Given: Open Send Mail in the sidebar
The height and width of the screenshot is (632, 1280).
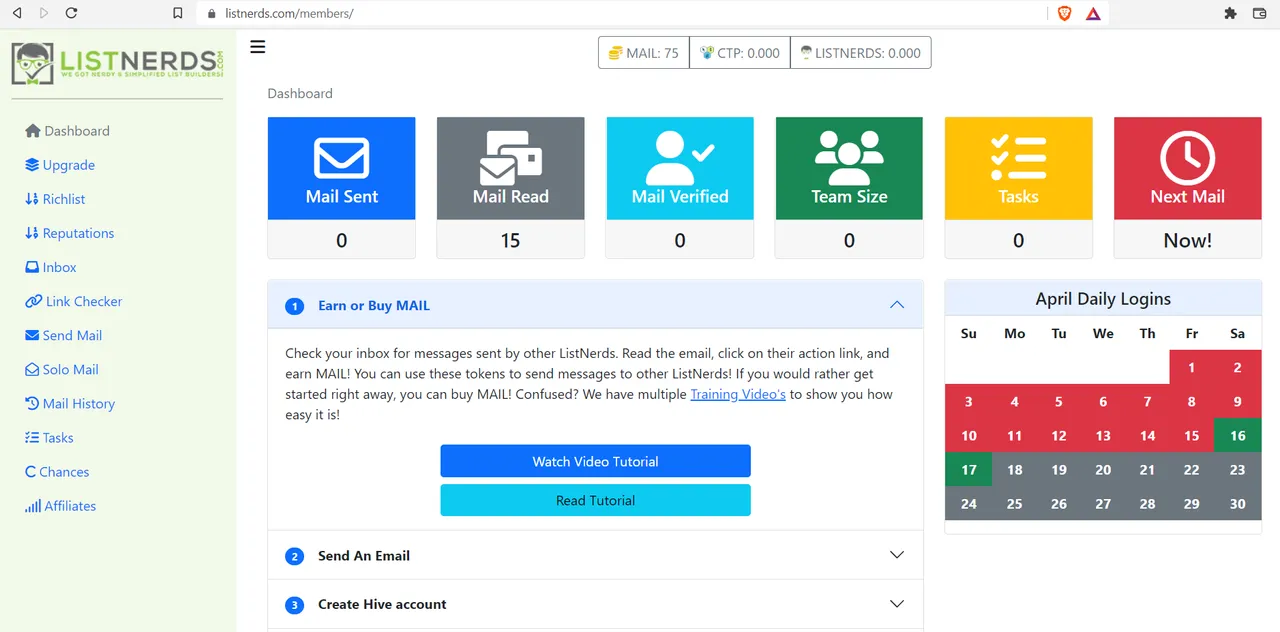Looking at the screenshot, I should pos(63,335).
